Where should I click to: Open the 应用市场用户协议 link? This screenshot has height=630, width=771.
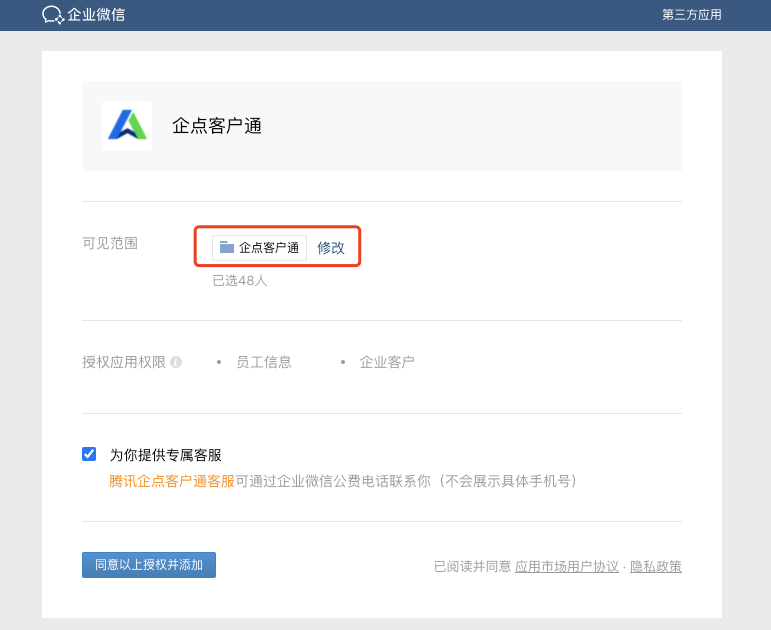tap(566, 567)
